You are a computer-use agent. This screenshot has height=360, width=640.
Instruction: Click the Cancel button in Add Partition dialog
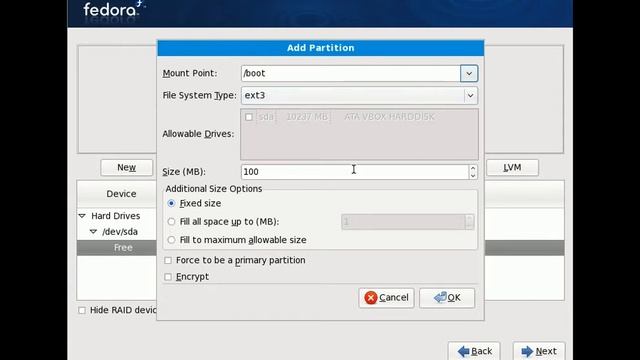pyautogui.click(x=387, y=298)
